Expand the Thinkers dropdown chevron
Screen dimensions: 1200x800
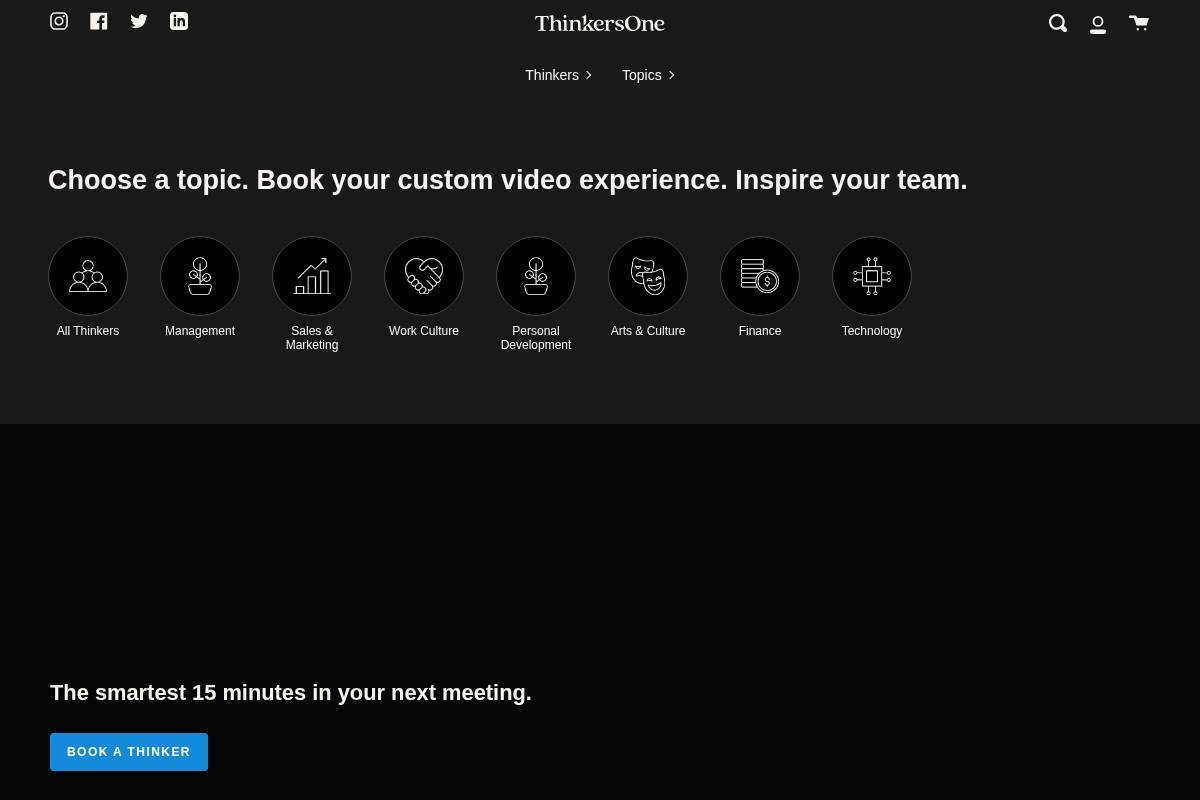(x=588, y=75)
